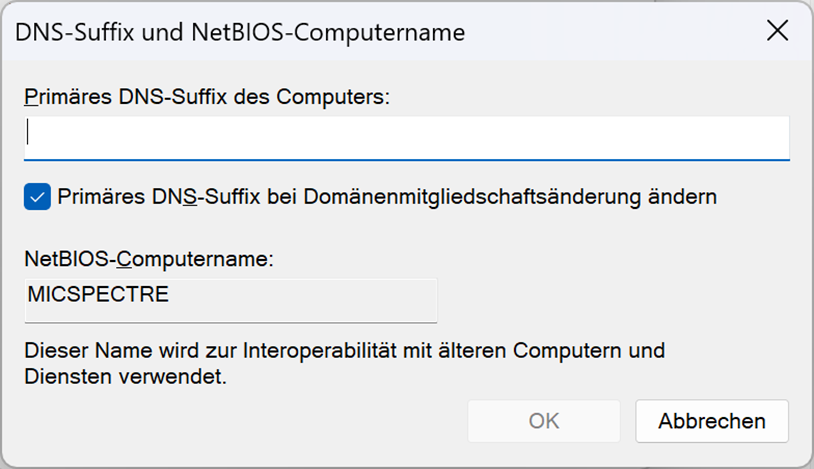Select the read-only NetBIOS computer name field
Viewport: 814px width, 469px height.
coord(230,300)
